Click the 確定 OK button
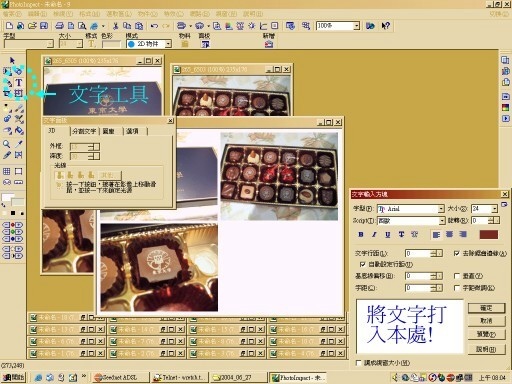512x384 pixels. click(486, 308)
